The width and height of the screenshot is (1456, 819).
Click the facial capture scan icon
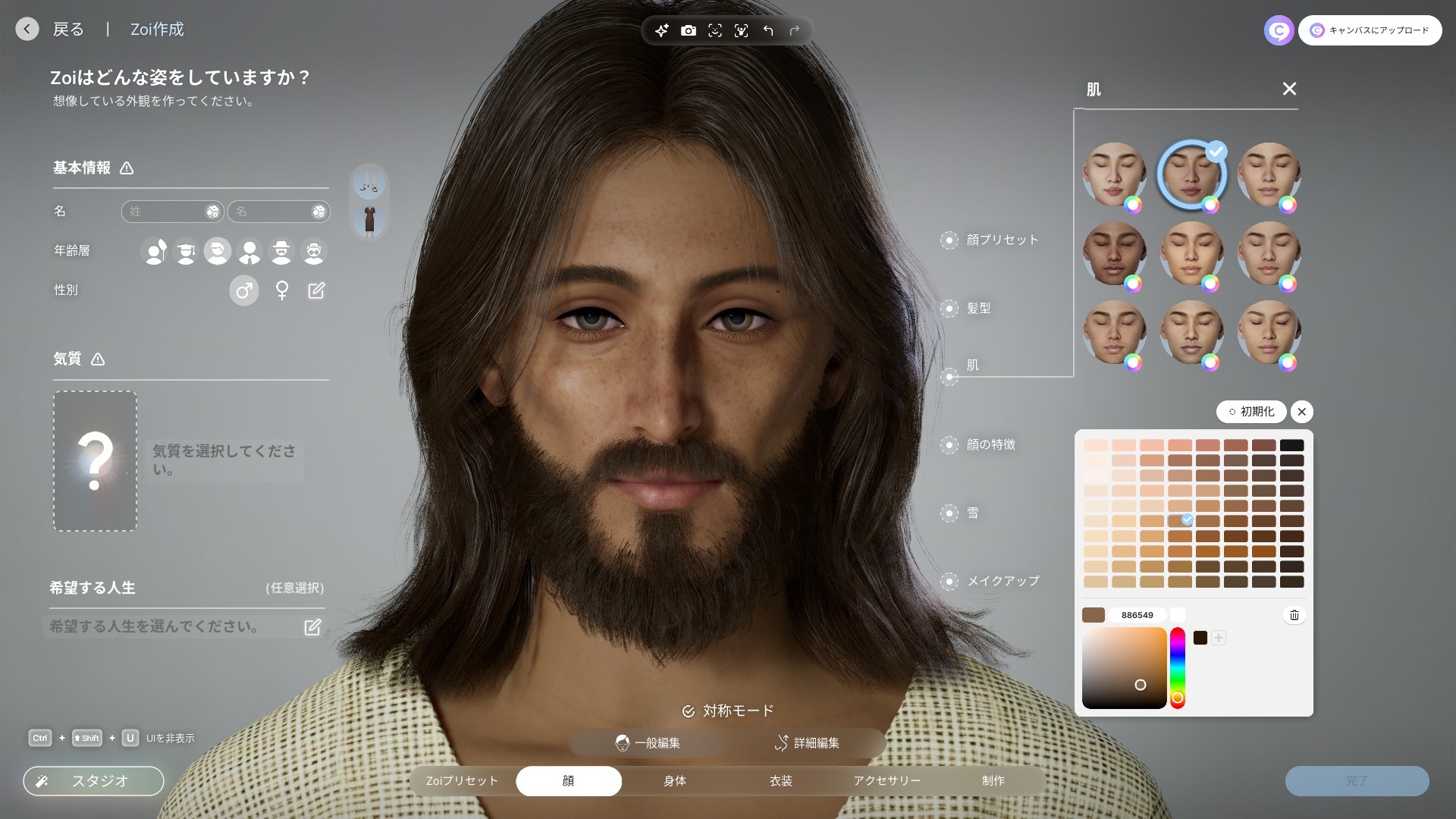(x=742, y=30)
